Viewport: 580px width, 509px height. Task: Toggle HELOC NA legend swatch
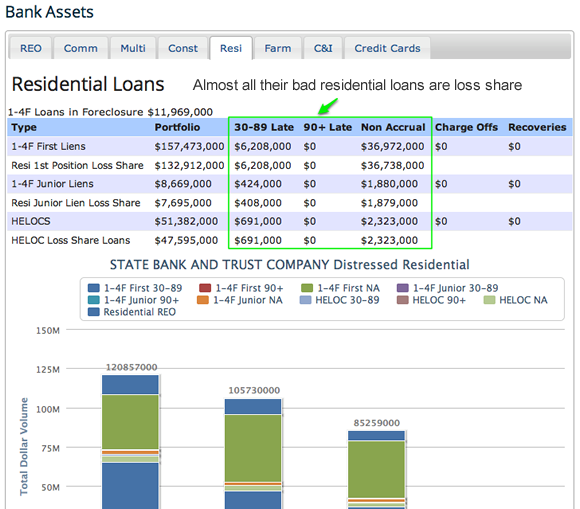pyautogui.click(x=489, y=300)
